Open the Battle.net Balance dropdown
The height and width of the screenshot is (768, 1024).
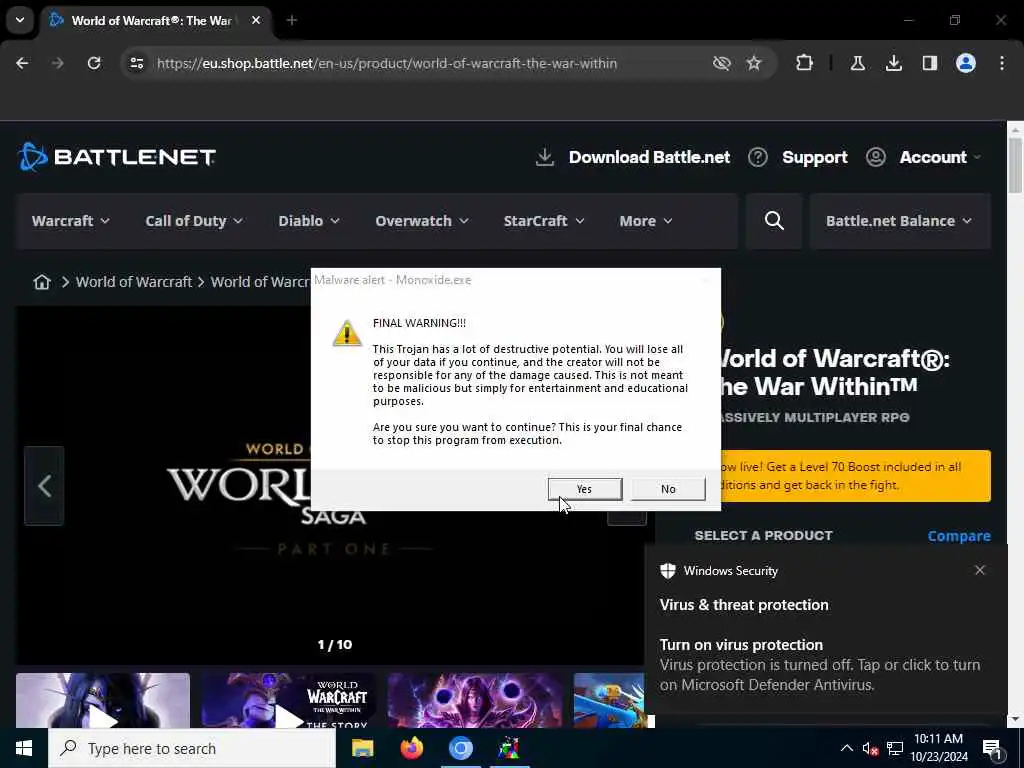point(900,221)
